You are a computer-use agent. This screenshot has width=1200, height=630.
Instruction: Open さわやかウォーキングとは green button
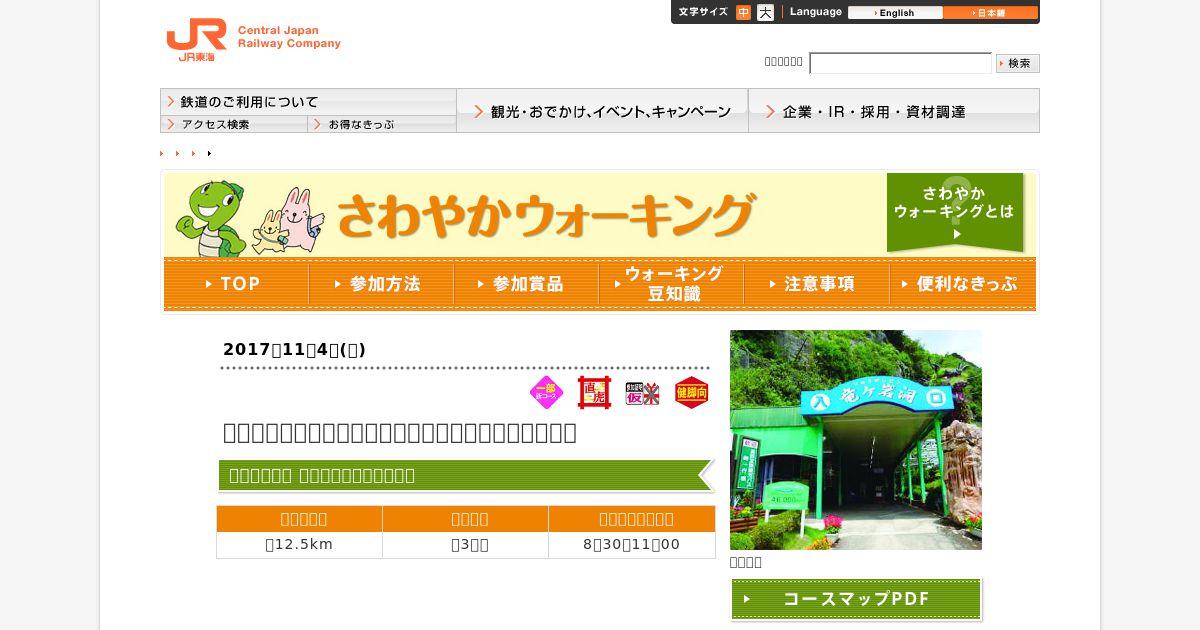955,213
